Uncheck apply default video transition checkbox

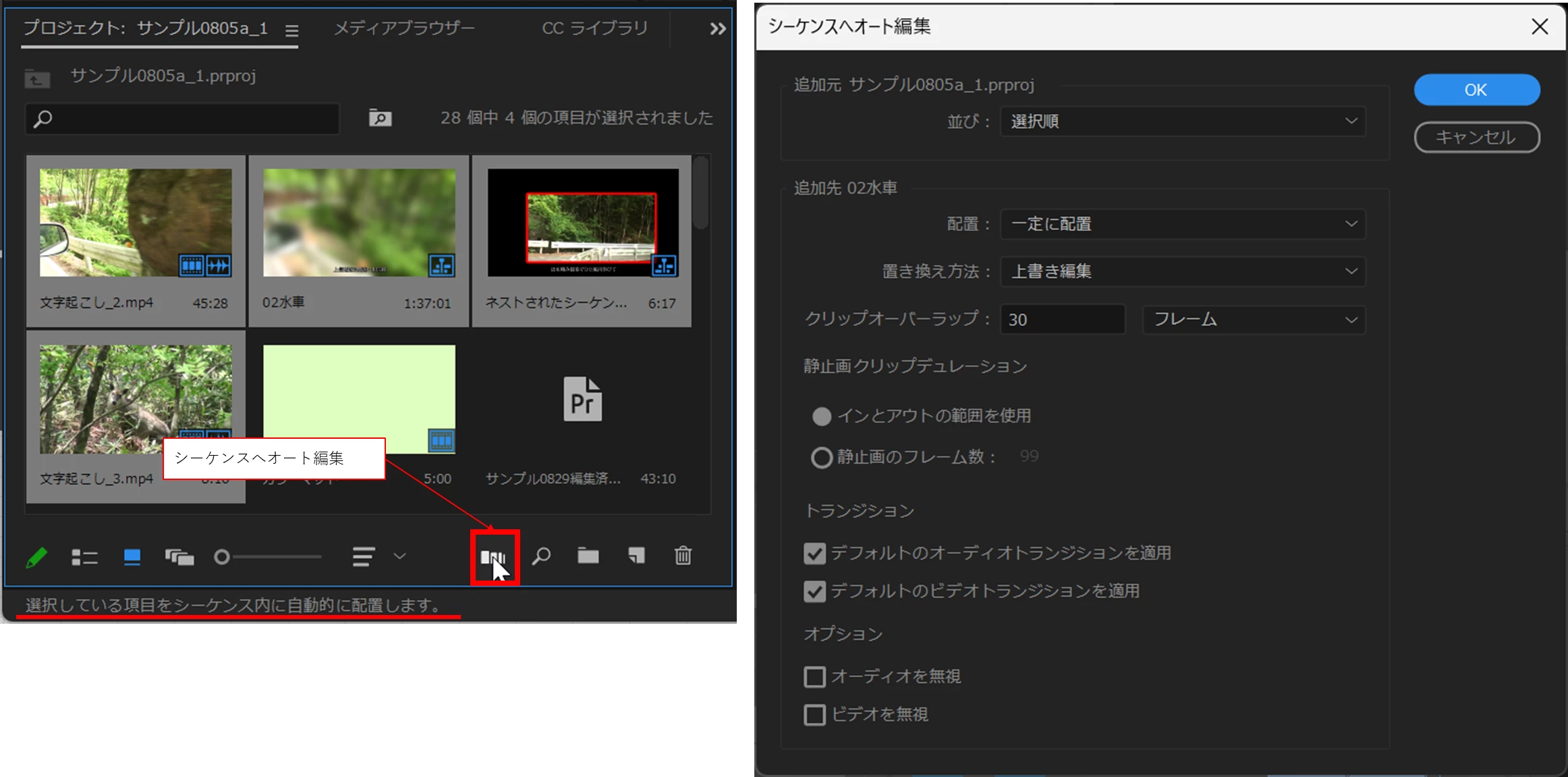[x=815, y=591]
